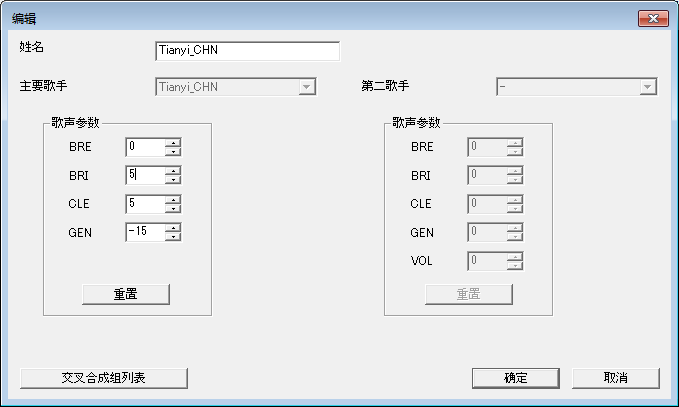This screenshot has height=407, width=679.
Task: Click second singer VOL value field
Action: click(487, 261)
